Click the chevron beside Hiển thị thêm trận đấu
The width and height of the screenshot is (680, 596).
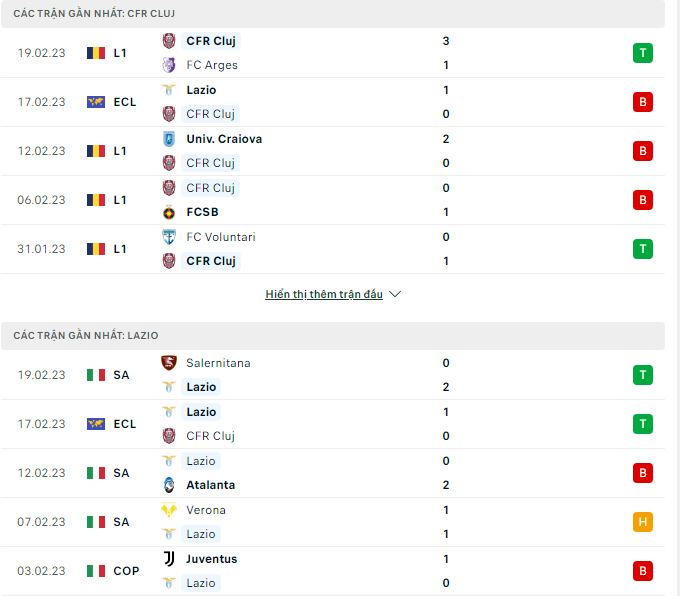pyautogui.click(x=395, y=294)
